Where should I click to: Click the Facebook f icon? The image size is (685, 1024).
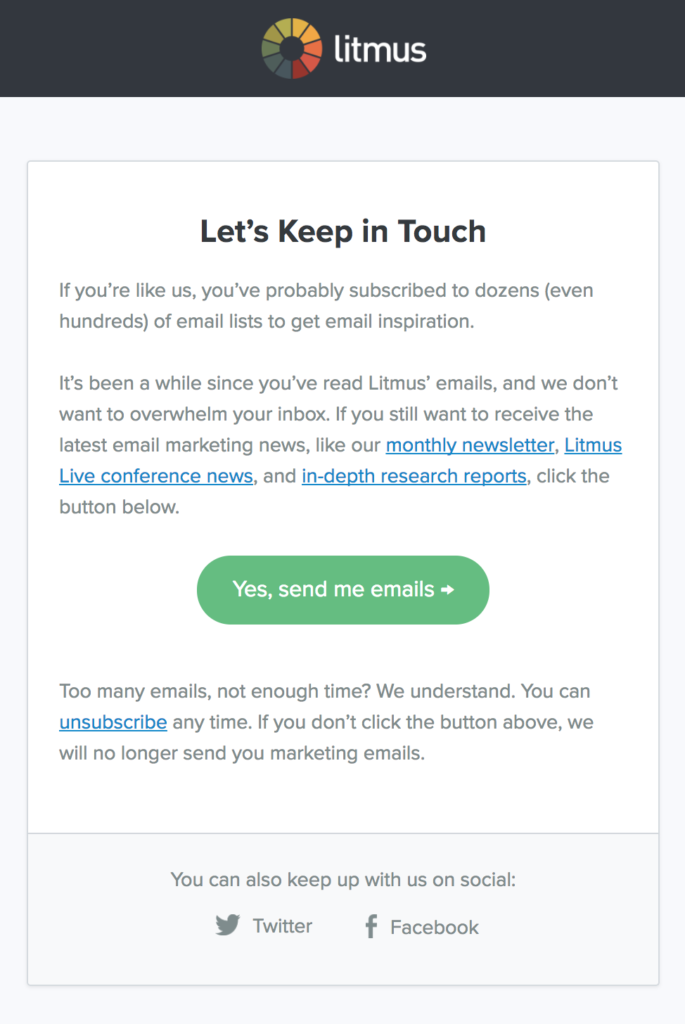click(x=371, y=926)
